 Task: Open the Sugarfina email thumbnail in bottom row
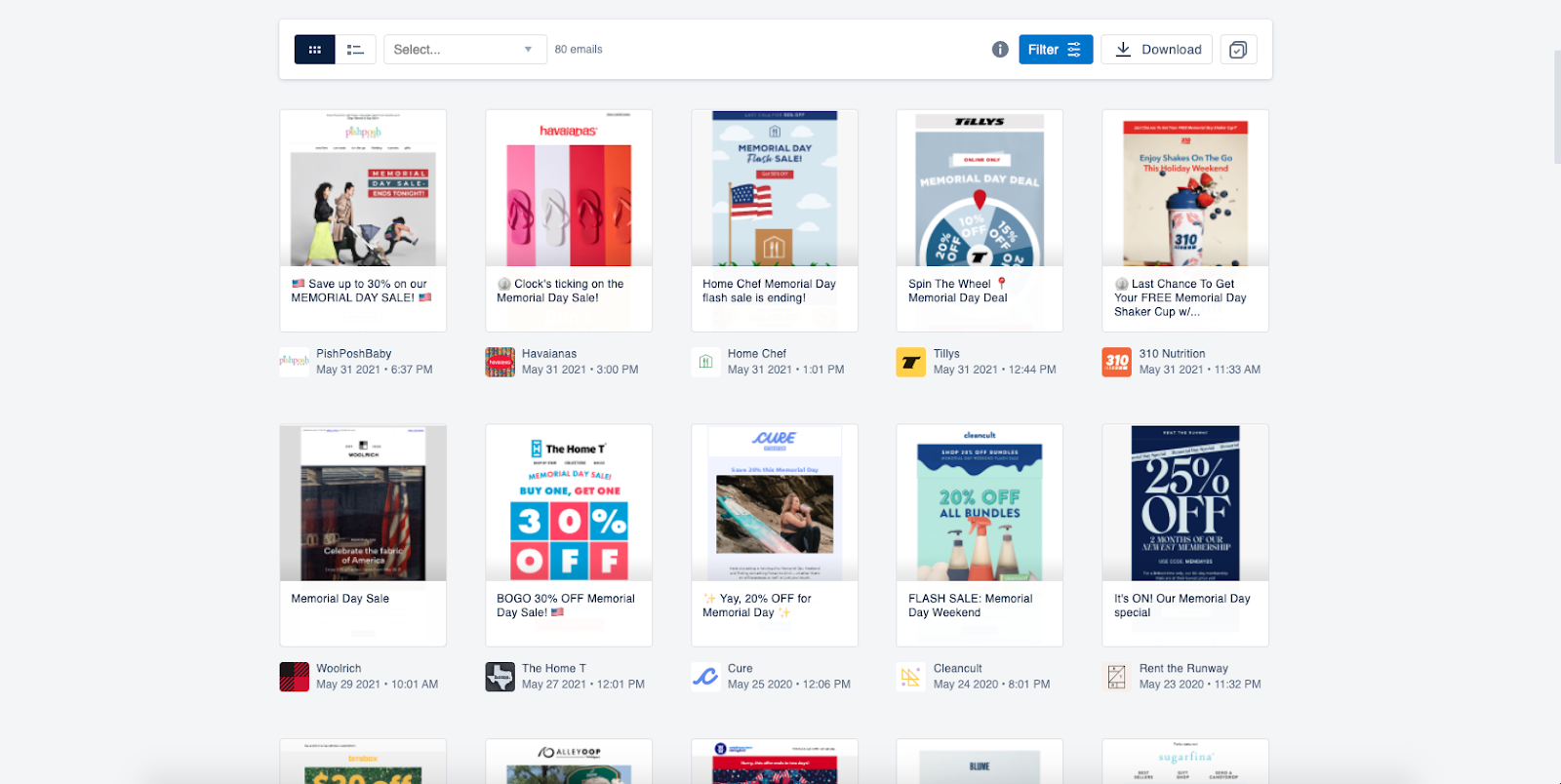point(1185,762)
